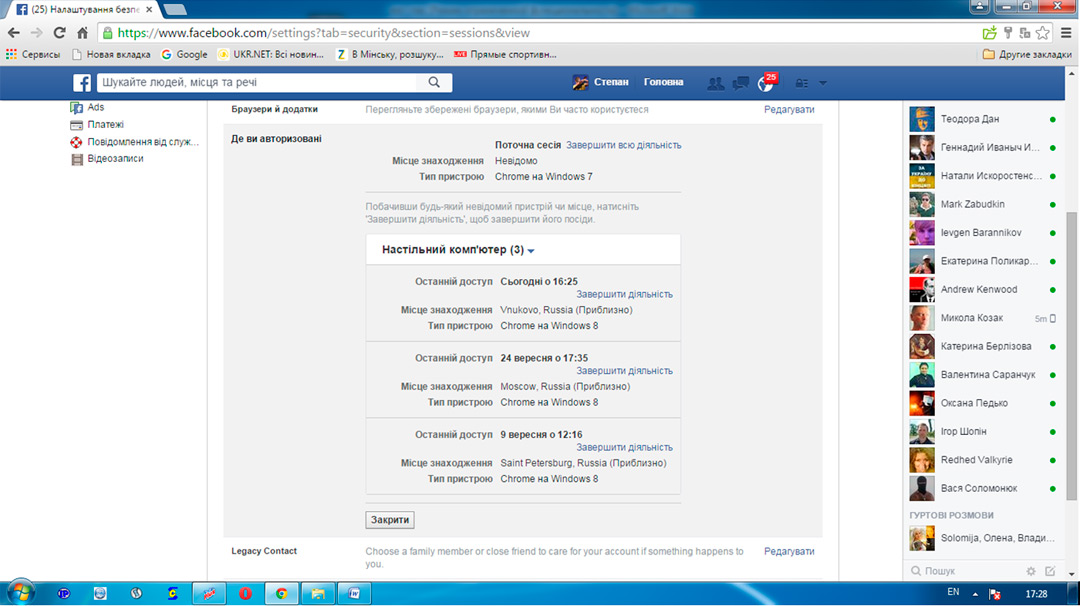
Task: Click the search magnifier button
Action: point(434,83)
